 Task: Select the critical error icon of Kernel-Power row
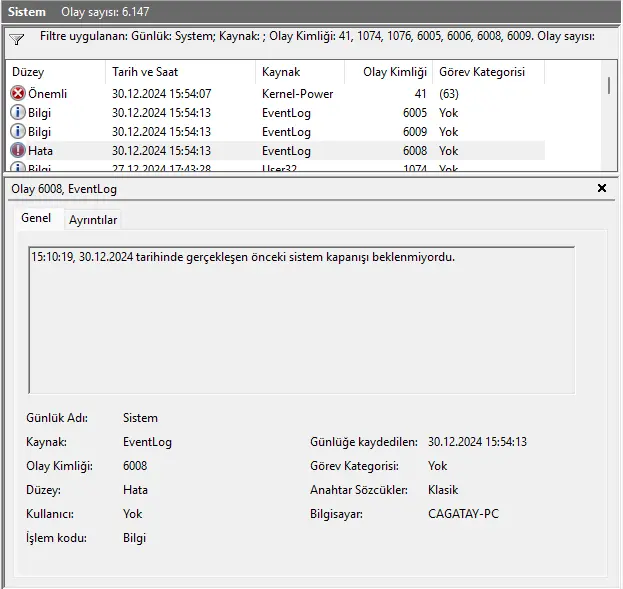pos(17,93)
